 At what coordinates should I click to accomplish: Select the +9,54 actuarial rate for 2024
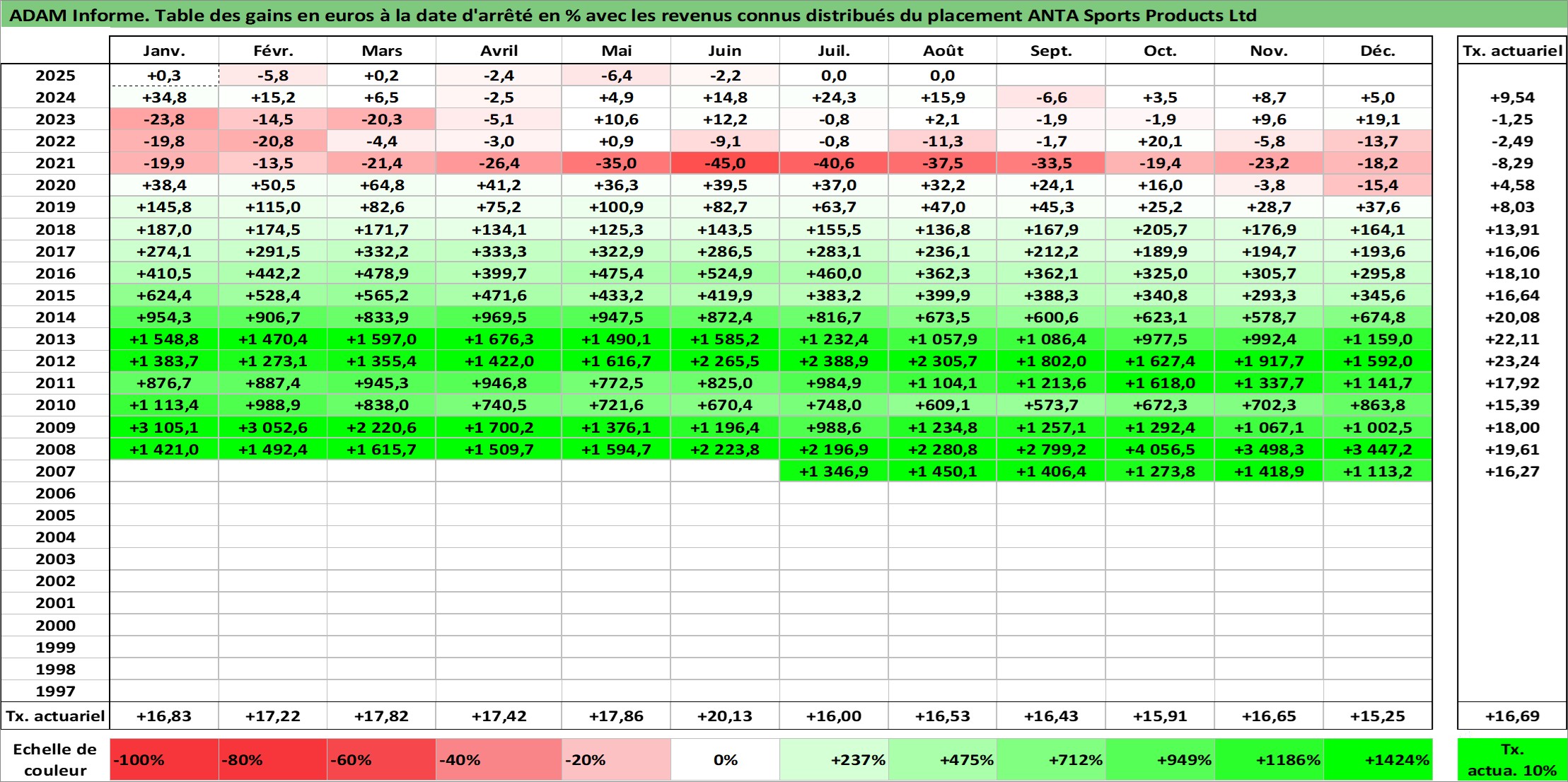click(1512, 98)
